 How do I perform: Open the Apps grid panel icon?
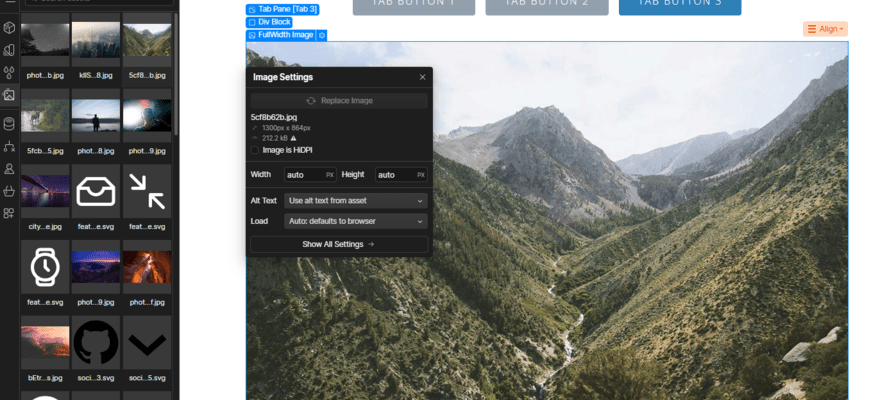click(8, 213)
